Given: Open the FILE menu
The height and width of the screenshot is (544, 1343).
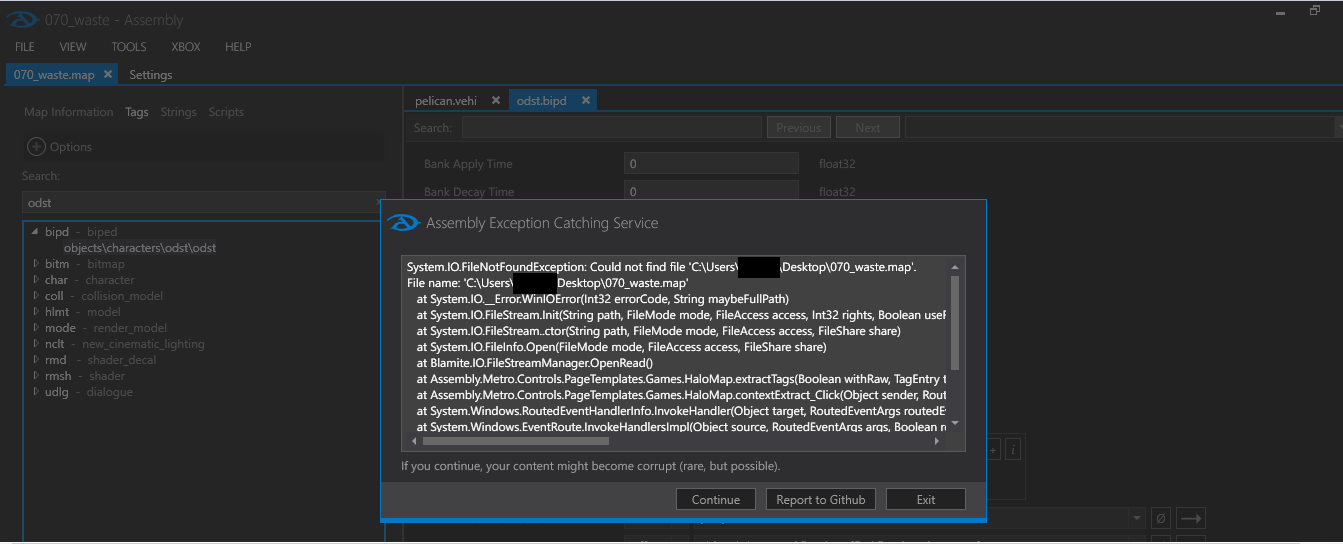Looking at the screenshot, I should (25, 47).
